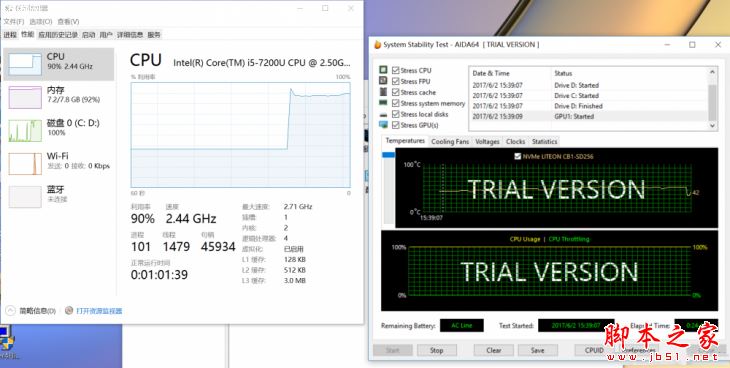Switch to the 用户 tab
This screenshot has width=730, height=368.
106,34
